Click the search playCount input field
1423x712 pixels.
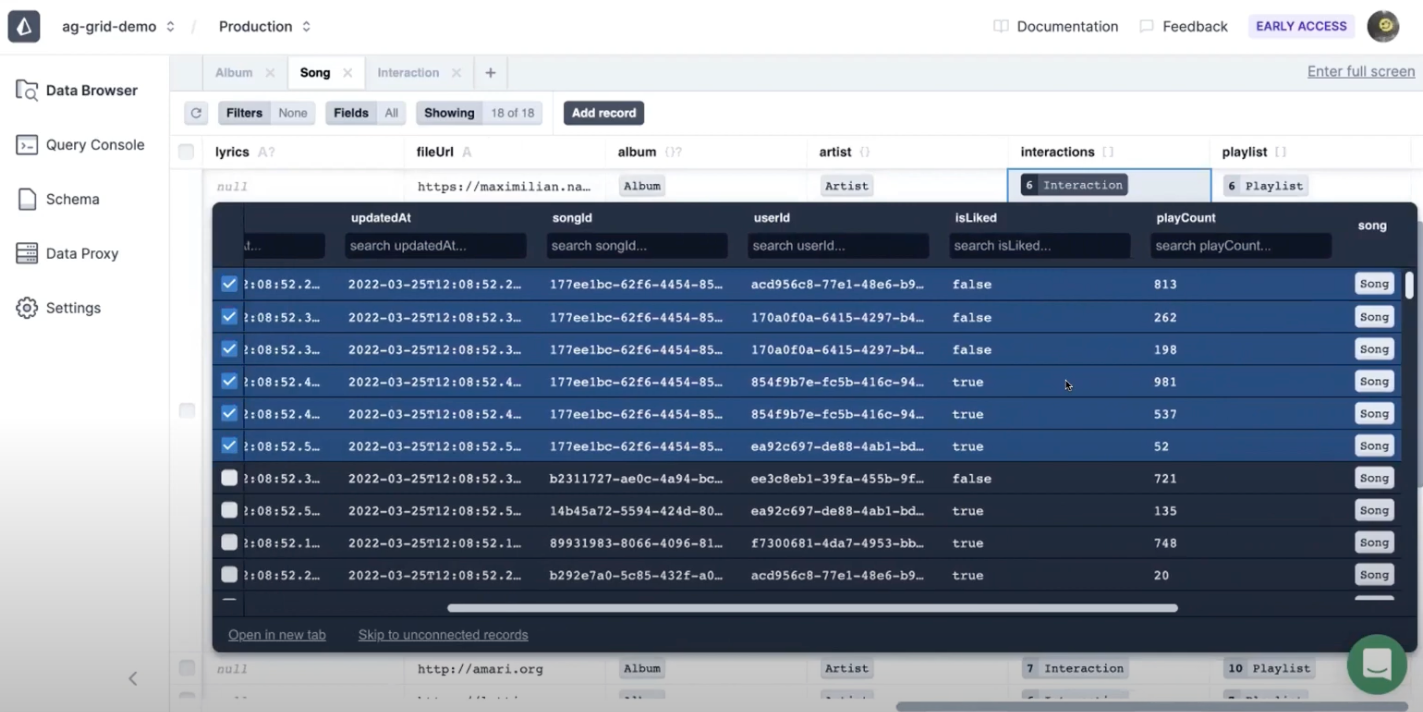coord(1240,245)
